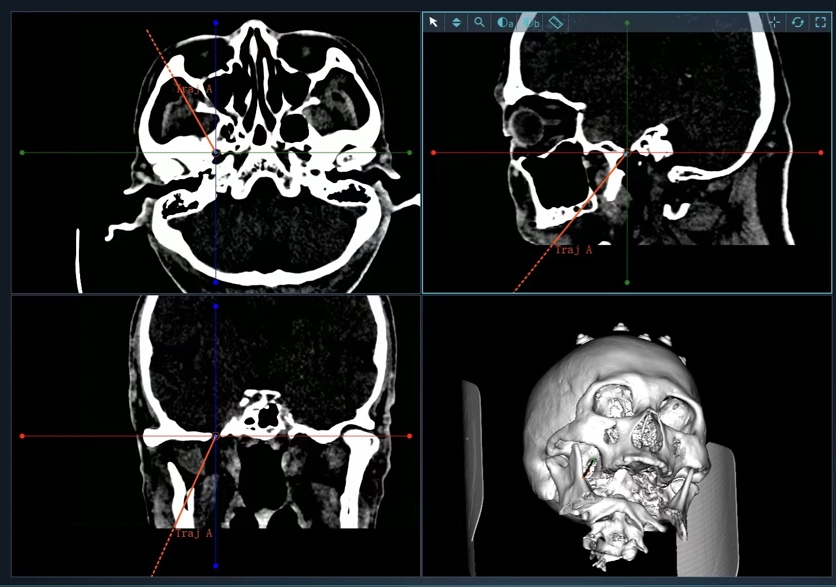This screenshot has height=587, width=836.
Task: Select contrast preset 'b' tool
Action: [531, 22]
